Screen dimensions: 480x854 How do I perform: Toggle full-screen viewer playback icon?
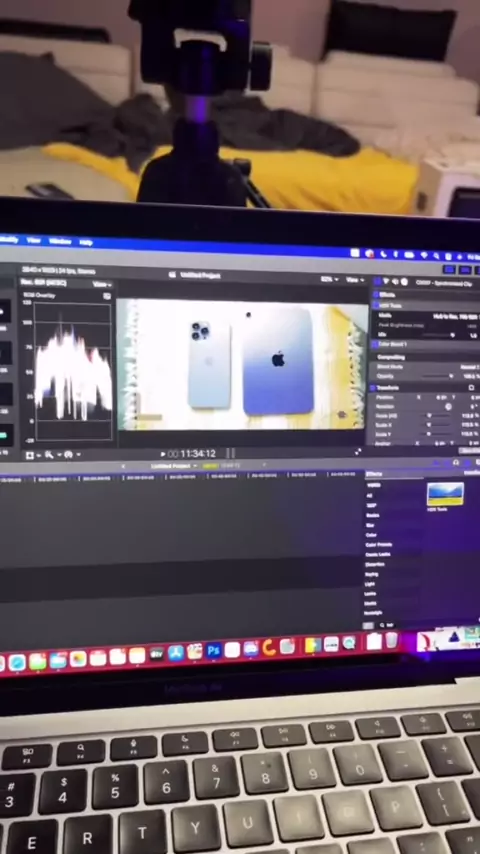click(x=358, y=452)
